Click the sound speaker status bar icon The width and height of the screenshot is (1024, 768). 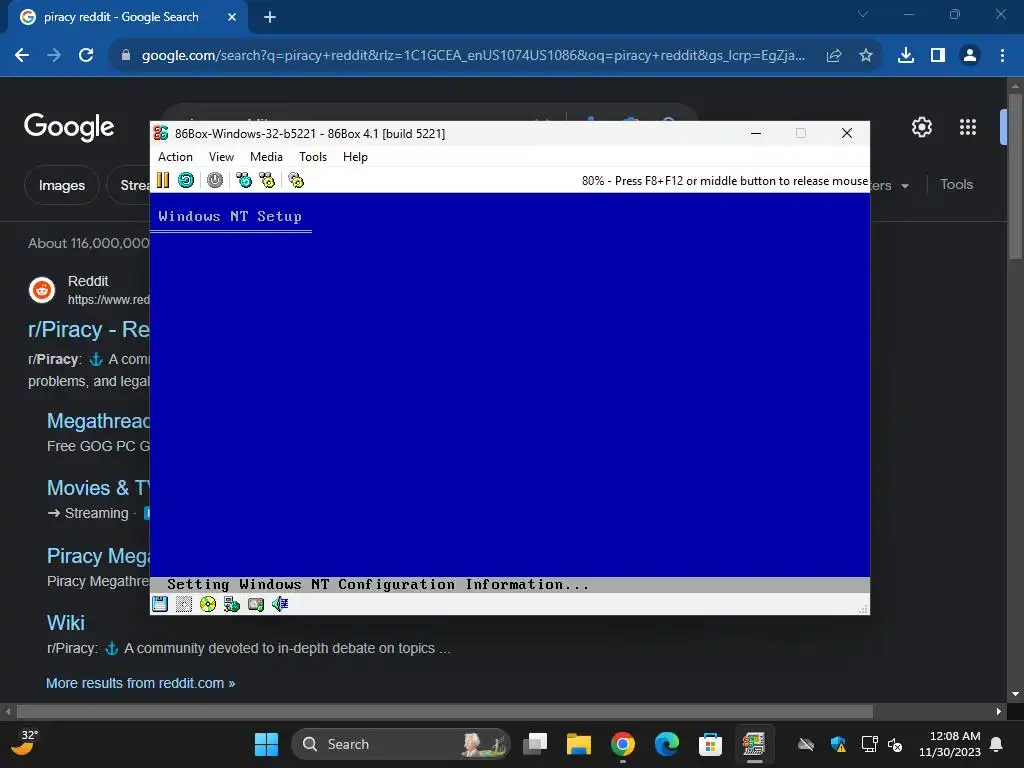280,604
